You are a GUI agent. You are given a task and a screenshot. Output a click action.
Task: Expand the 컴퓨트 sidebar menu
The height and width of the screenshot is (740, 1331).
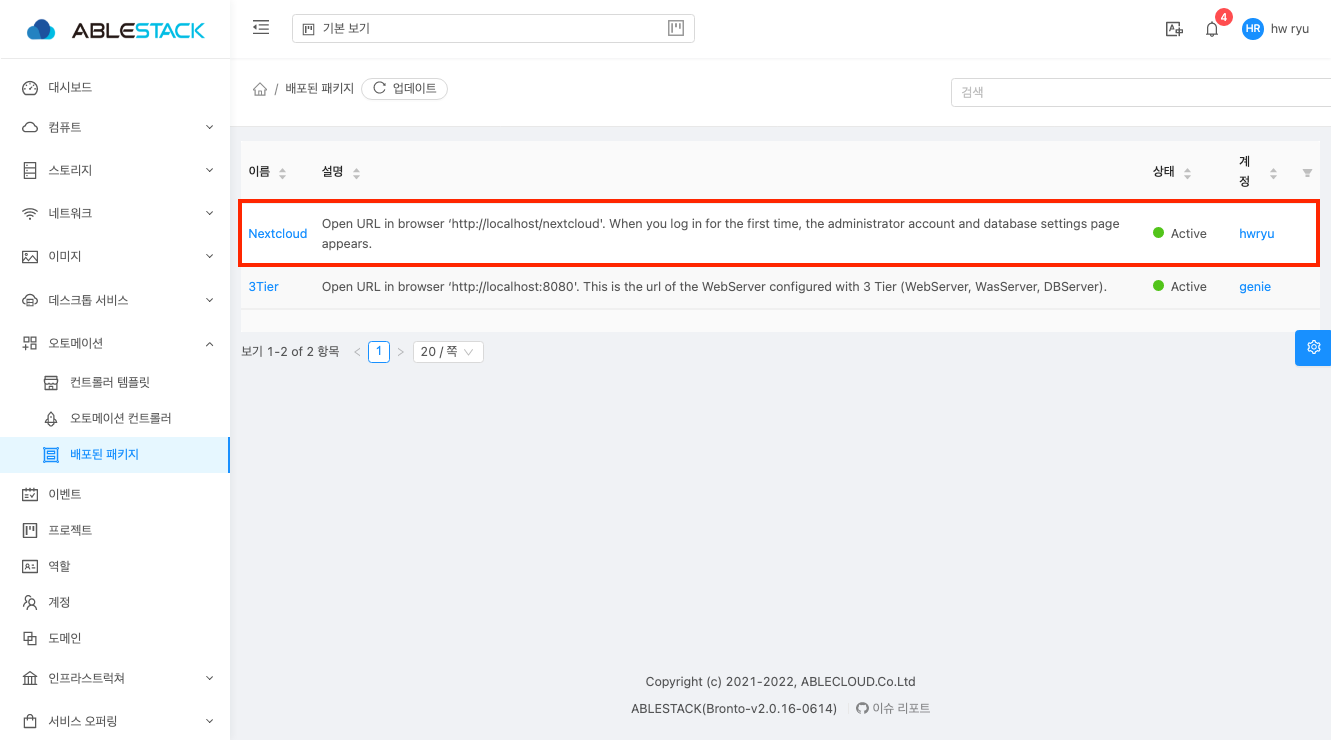coord(115,128)
